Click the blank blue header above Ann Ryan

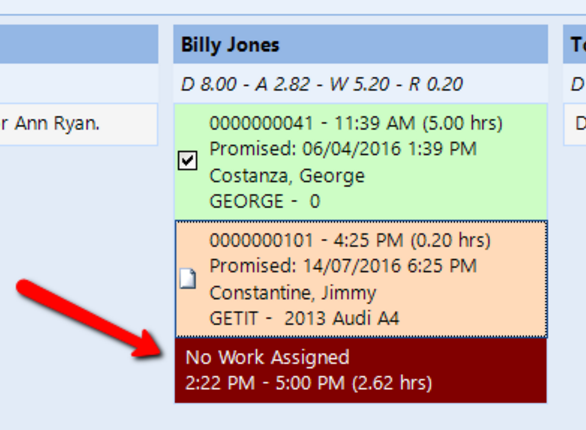tap(79, 44)
